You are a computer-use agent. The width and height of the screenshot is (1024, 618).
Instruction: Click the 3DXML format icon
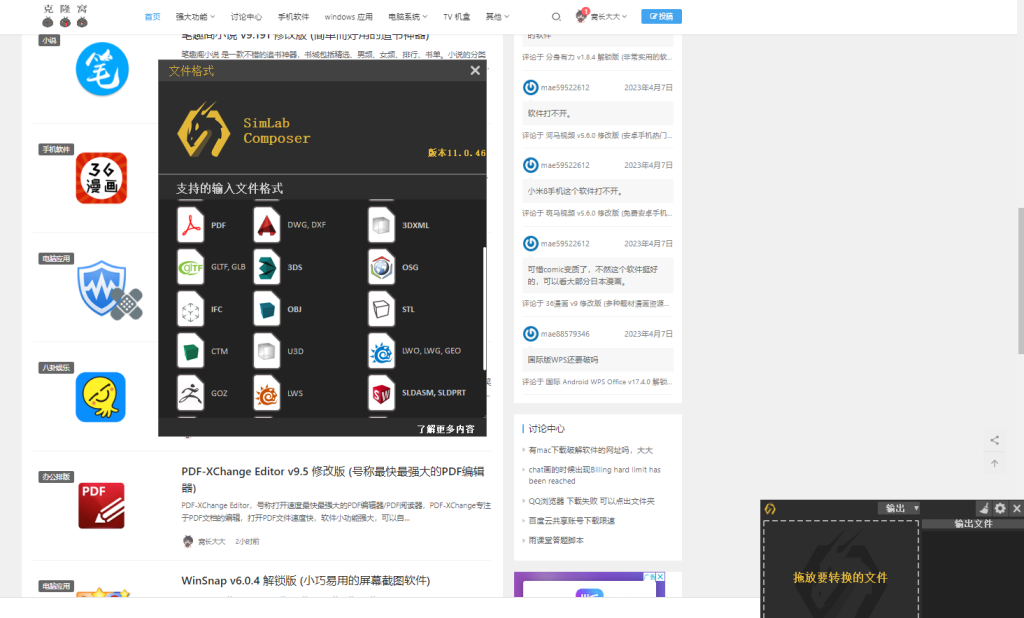(381, 225)
